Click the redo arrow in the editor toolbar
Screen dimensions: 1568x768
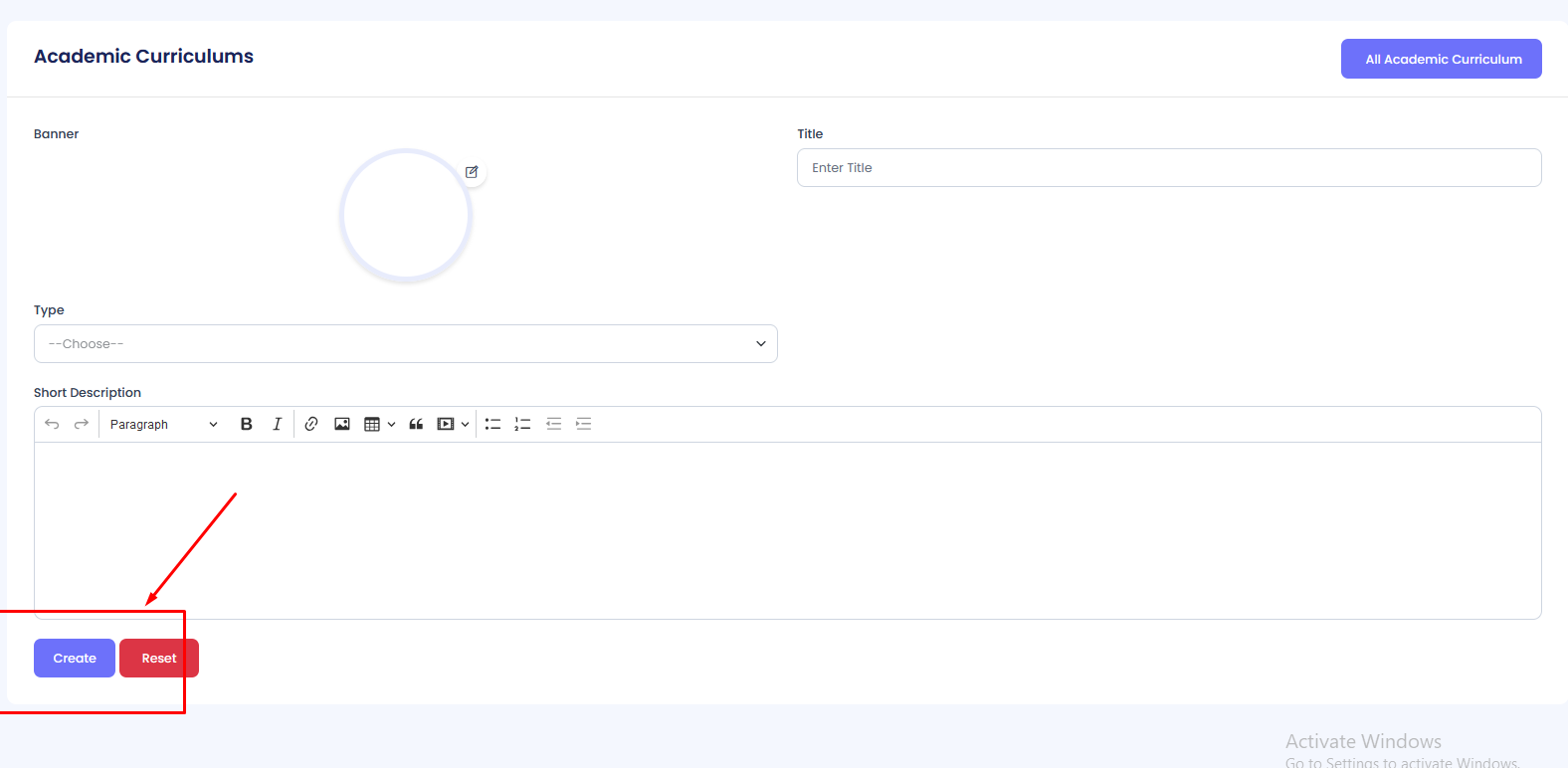(x=82, y=424)
